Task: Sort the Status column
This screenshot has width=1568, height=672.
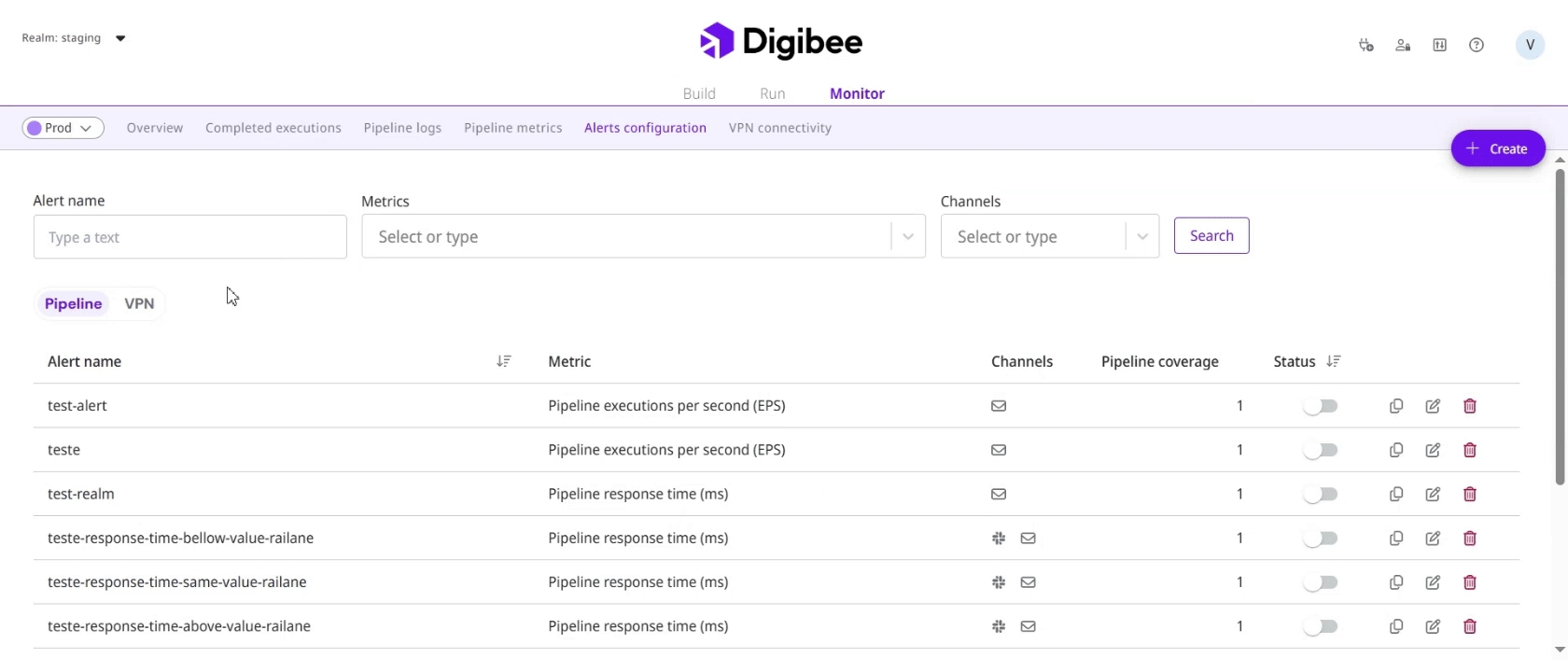Action: pos(1334,361)
